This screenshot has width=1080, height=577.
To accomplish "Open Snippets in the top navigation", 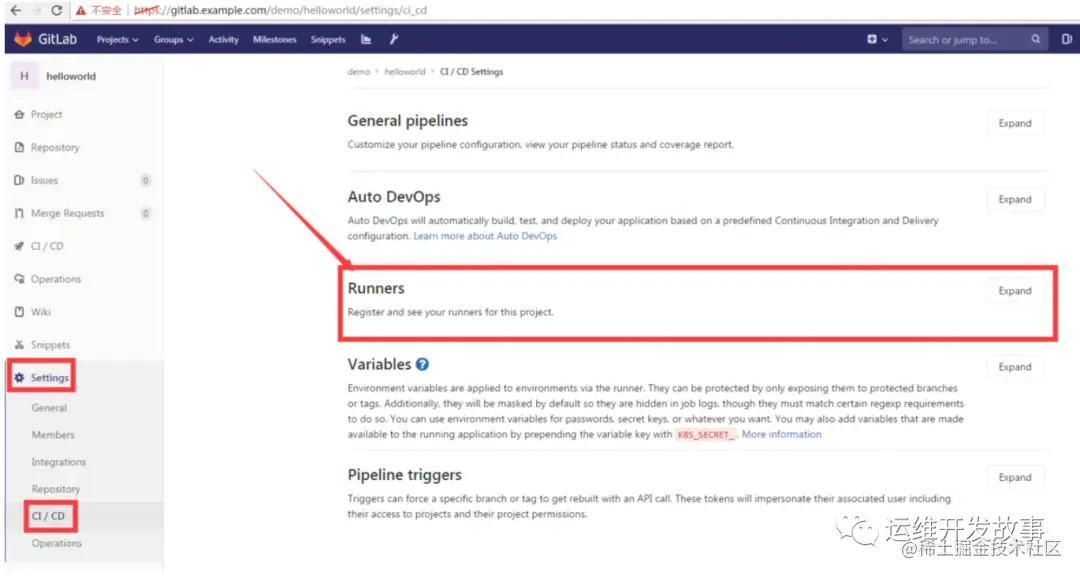I will tap(328, 40).
